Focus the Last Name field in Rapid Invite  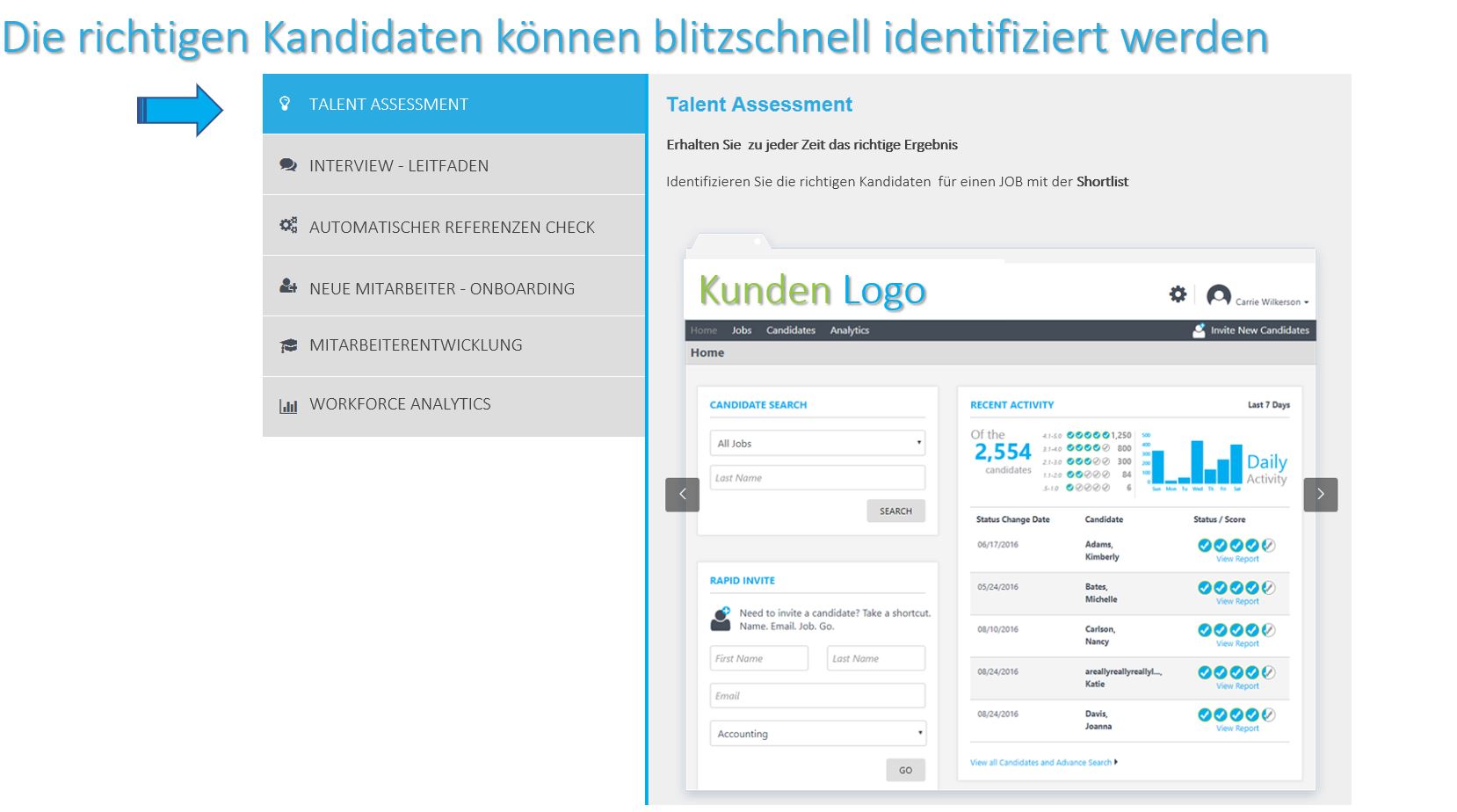click(876, 658)
